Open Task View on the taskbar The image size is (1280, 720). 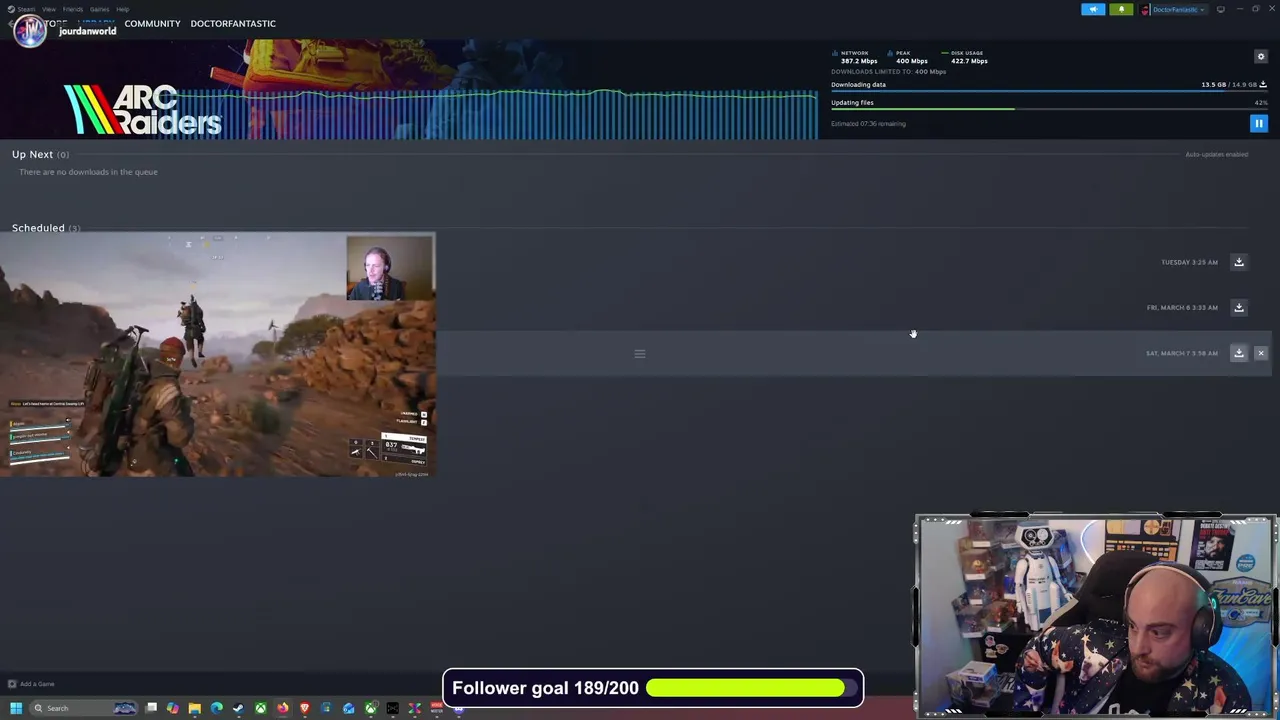point(151,708)
